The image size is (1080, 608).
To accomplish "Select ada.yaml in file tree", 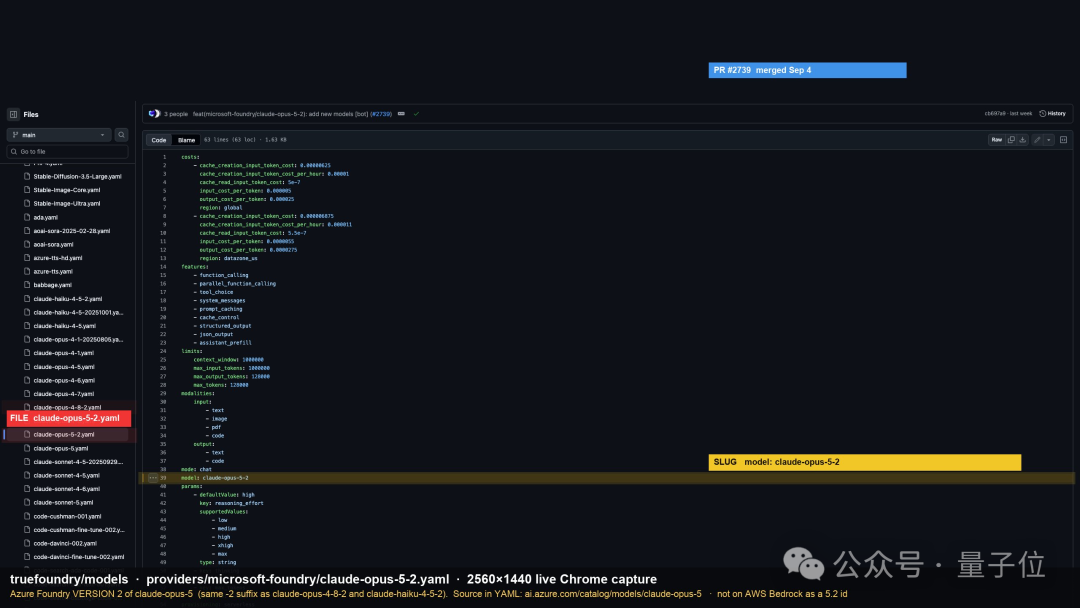I will (x=45, y=218).
